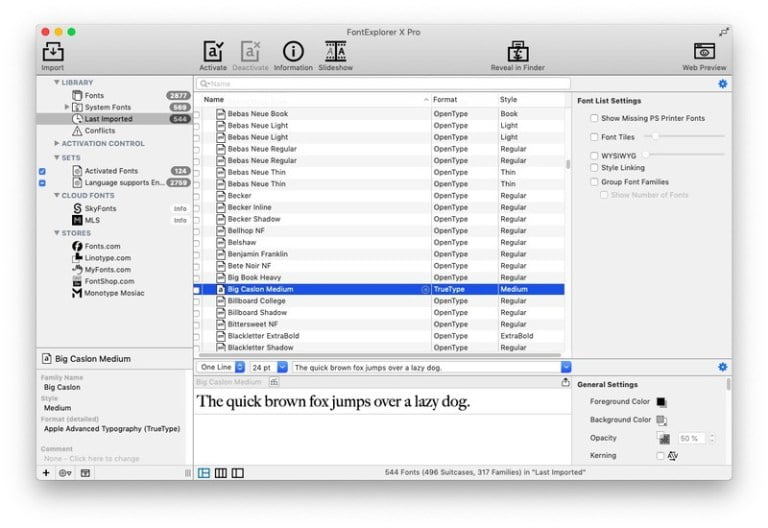
Task: Open the MLS cloud fonts entry
Action: pos(92,220)
